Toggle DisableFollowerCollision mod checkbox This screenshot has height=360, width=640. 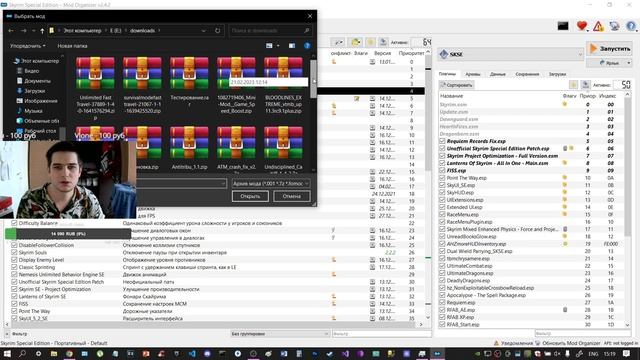click(14, 245)
